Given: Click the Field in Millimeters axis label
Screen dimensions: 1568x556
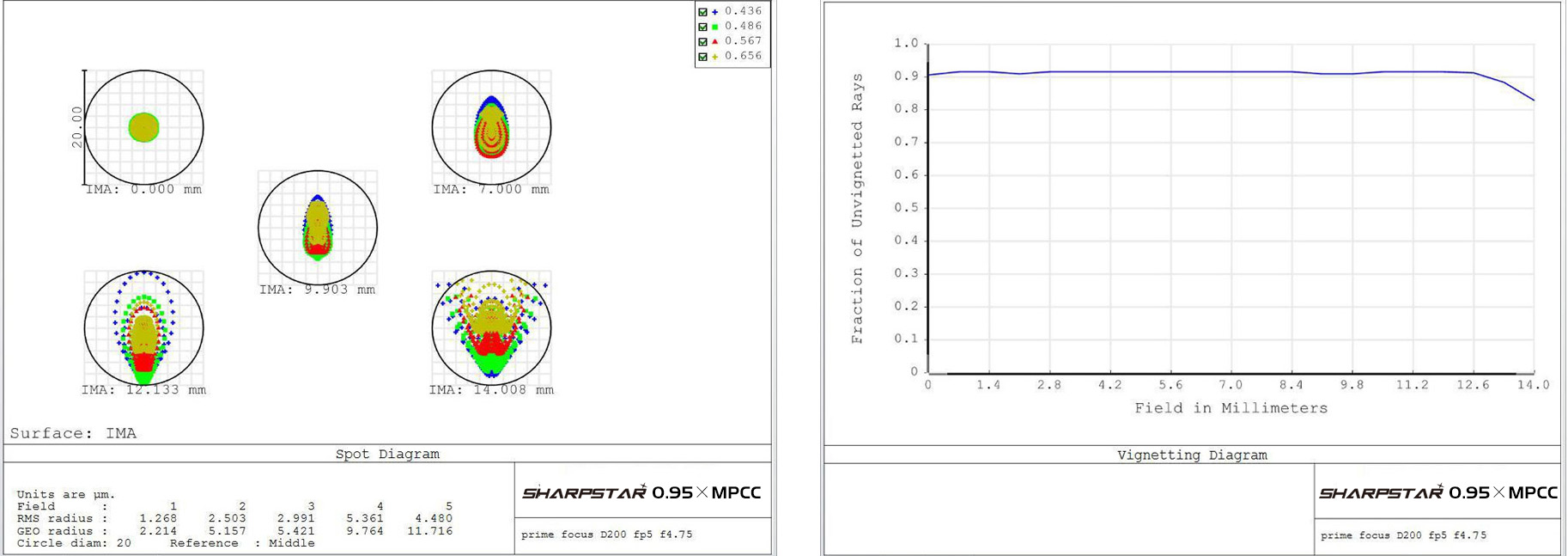Looking at the screenshot, I should 1231,408.
